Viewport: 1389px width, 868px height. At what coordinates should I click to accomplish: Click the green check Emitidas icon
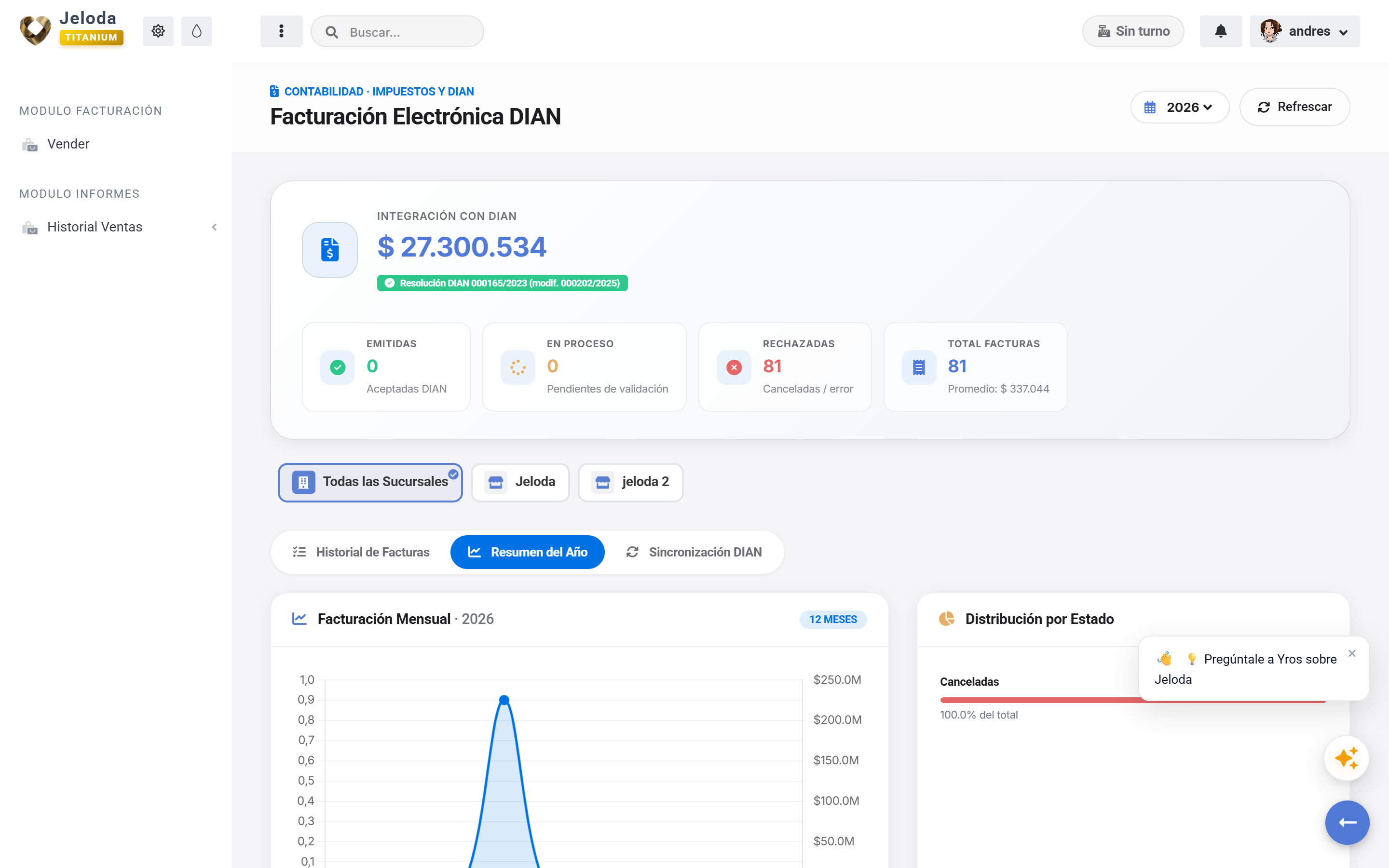pyautogui.click(x=338, y=367)
